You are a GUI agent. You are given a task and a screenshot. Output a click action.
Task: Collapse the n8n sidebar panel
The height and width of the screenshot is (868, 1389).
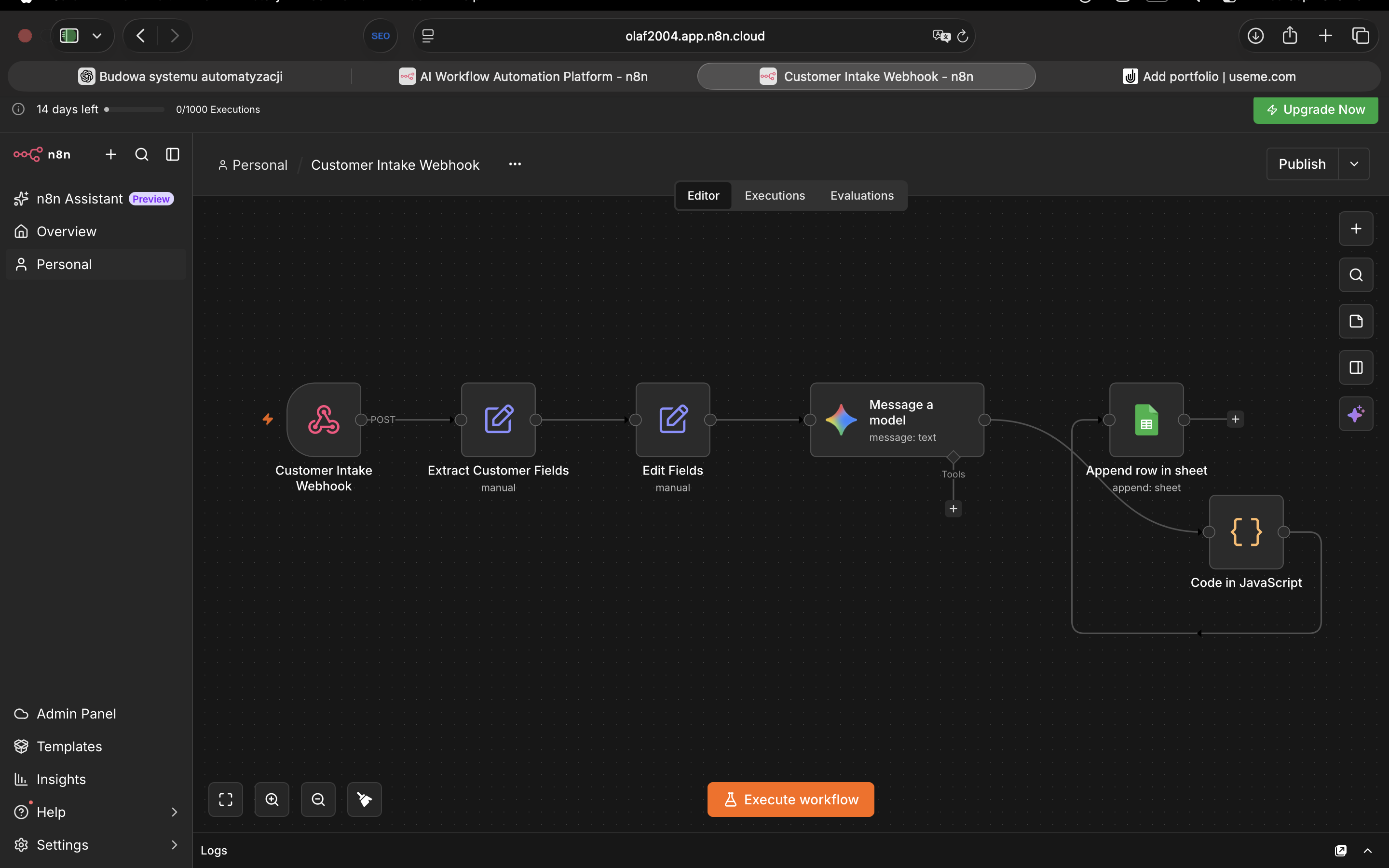click(172, 154)
